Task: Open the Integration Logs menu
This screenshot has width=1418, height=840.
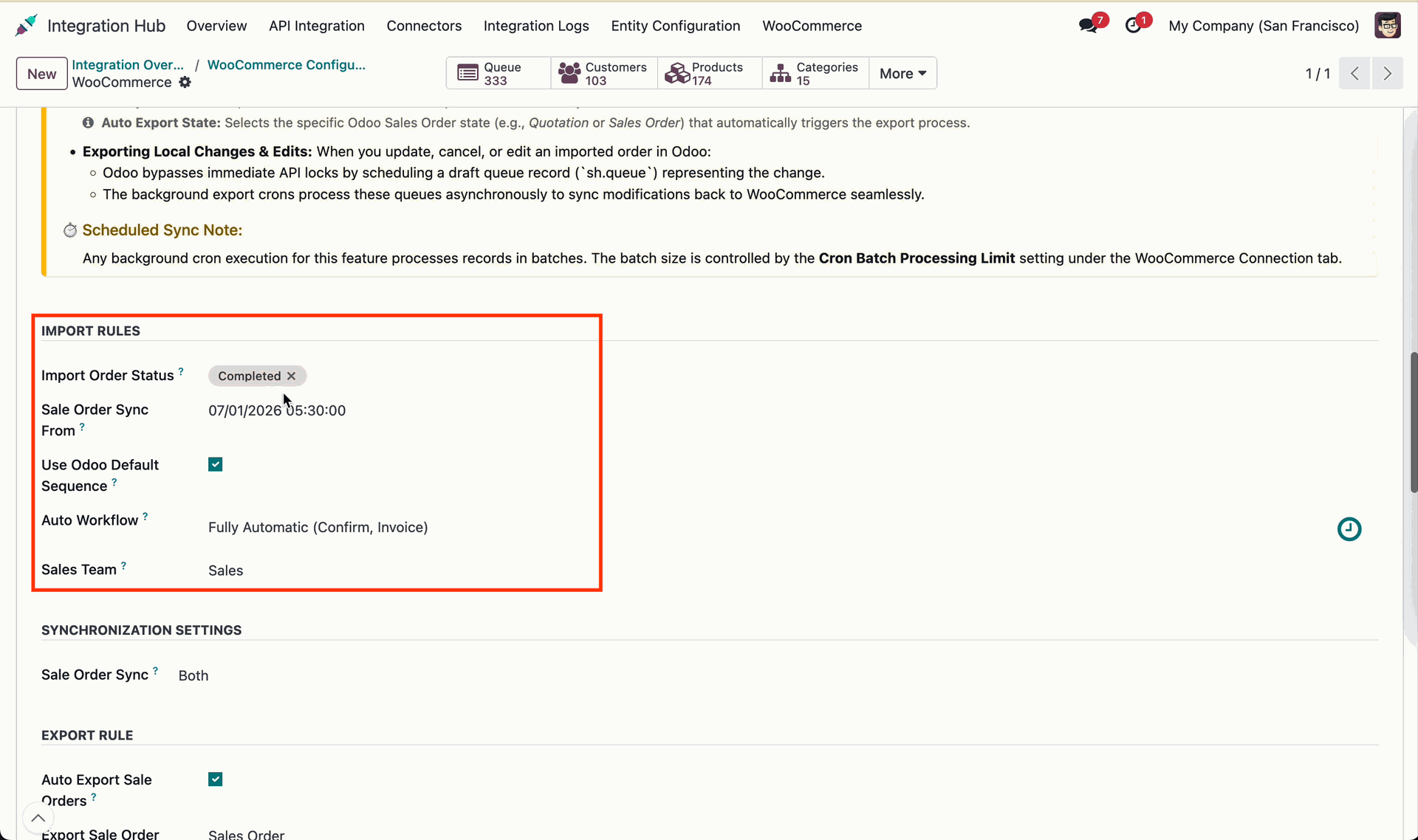Action: click(536, 26)
